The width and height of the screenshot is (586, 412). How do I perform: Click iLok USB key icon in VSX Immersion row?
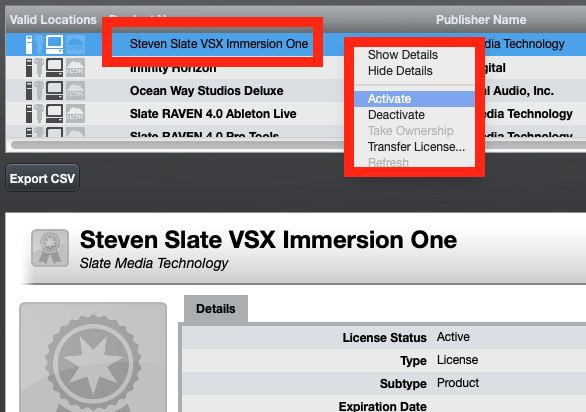(x=39, y=44)
